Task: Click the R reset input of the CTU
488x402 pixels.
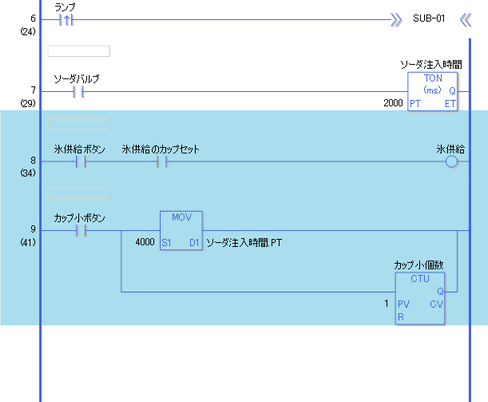Action: pos(401,317)
